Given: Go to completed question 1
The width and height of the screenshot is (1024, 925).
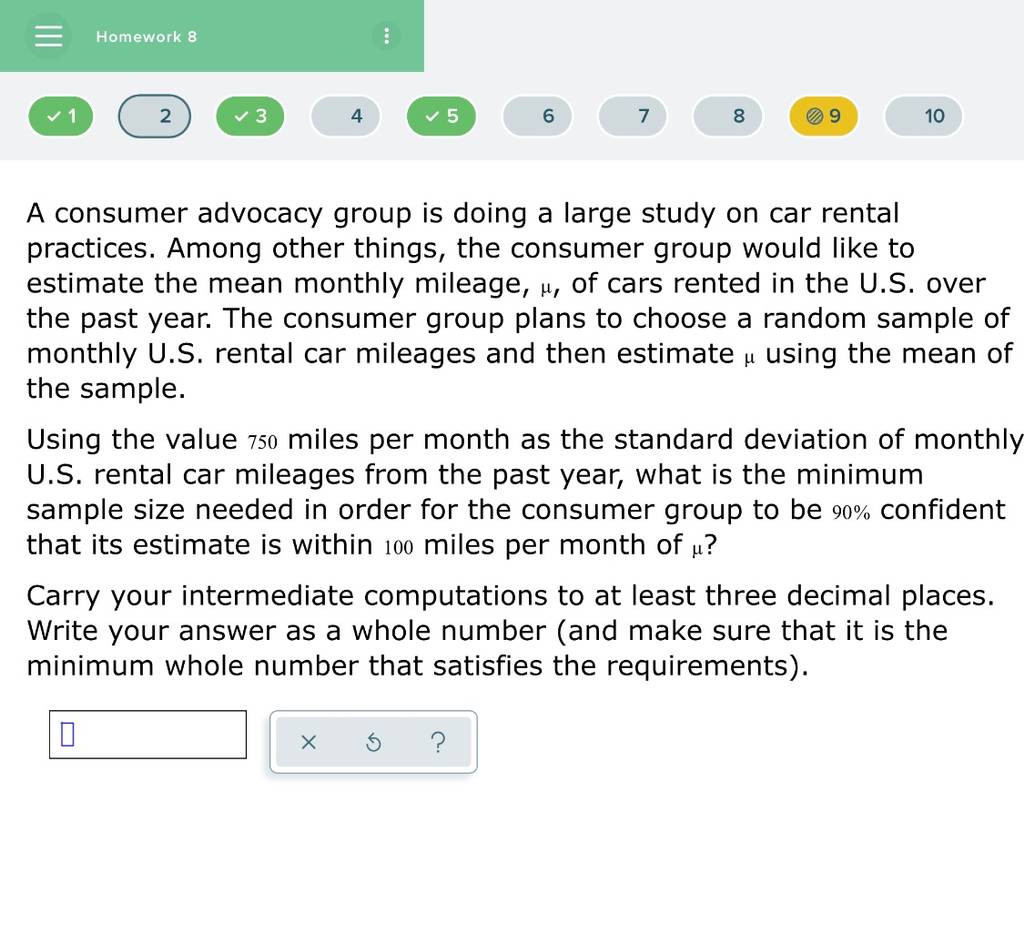Looking at the screenshot, I should click(61, 116).
